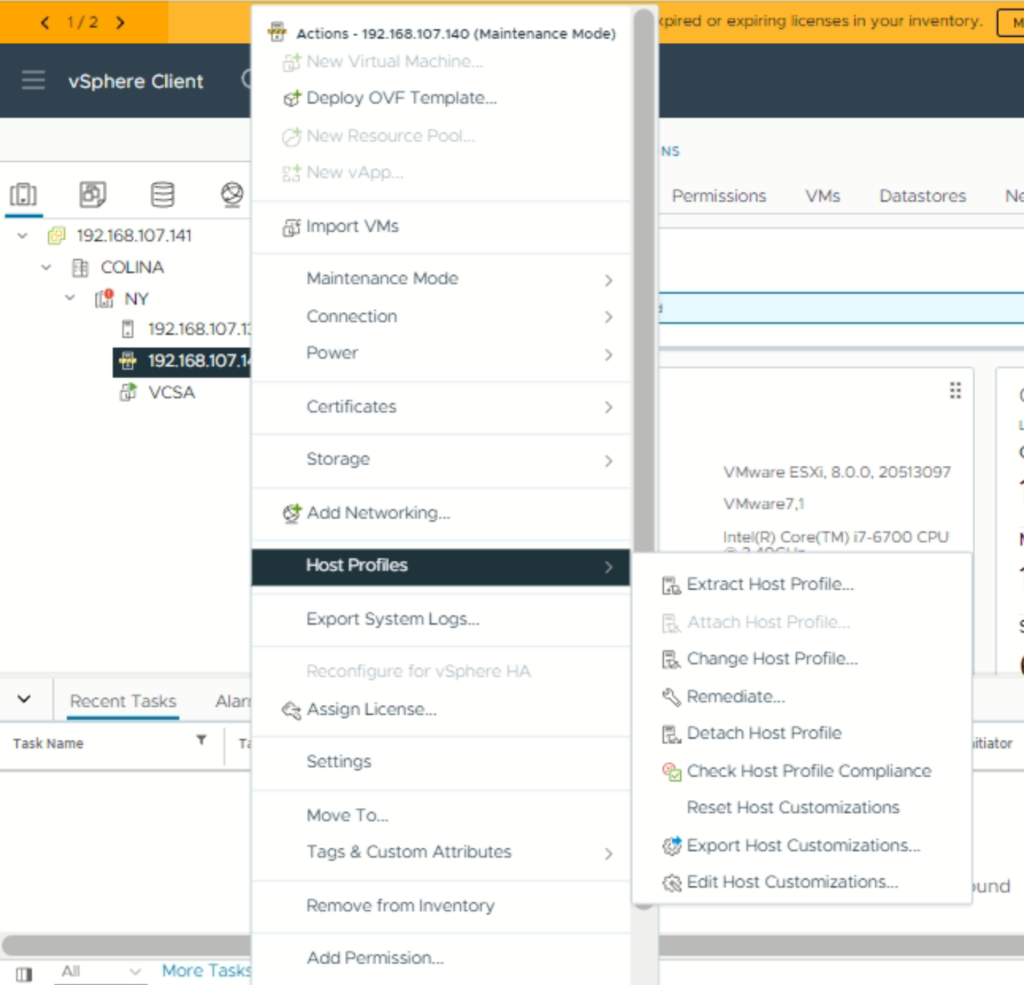The height and width of the screenshot is (985, 1024).
Task: Collapse the COLINA datacenter tree node
Action: click(46, 267)
